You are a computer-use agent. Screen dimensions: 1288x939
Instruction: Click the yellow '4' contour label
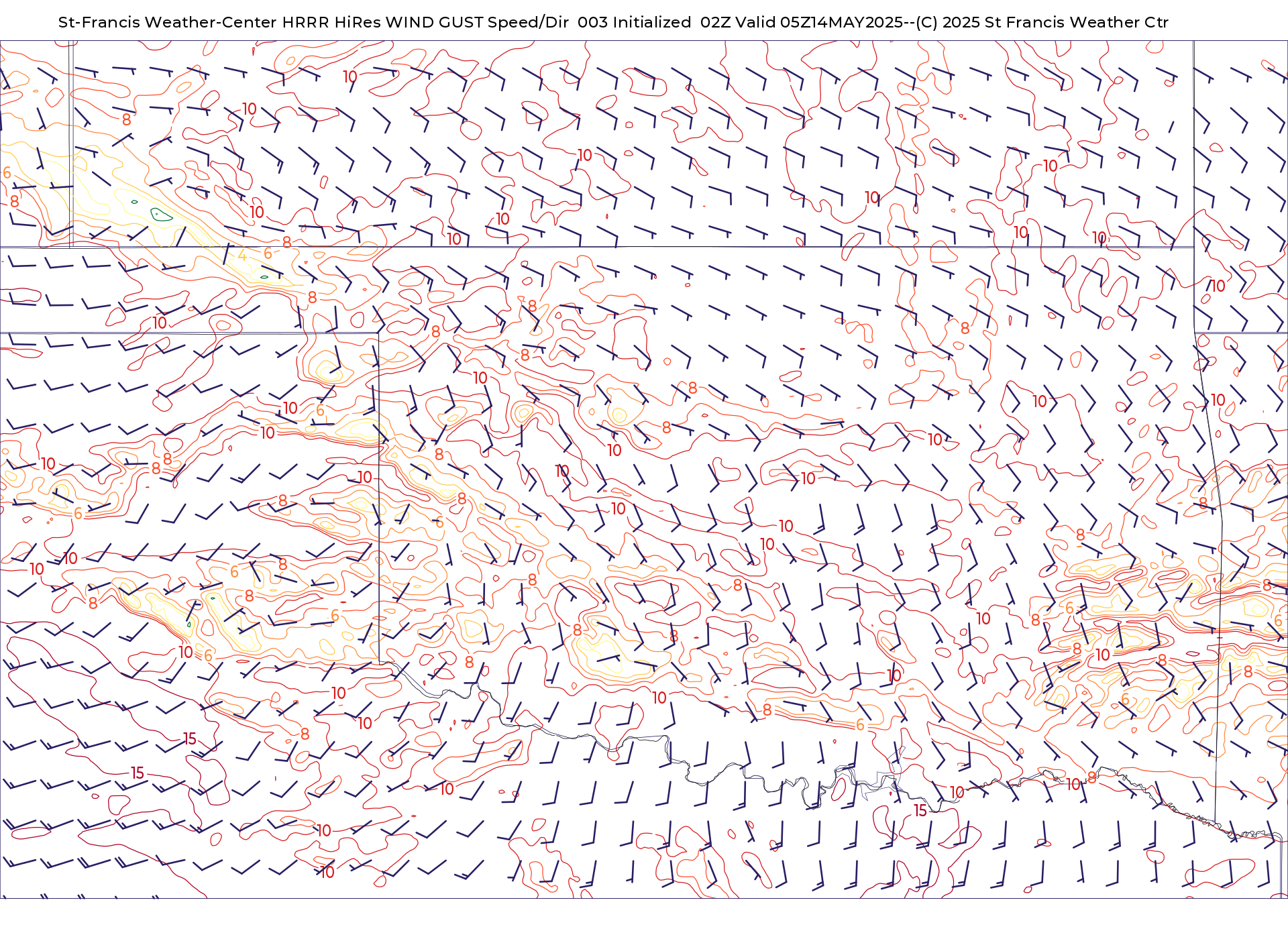242,255
